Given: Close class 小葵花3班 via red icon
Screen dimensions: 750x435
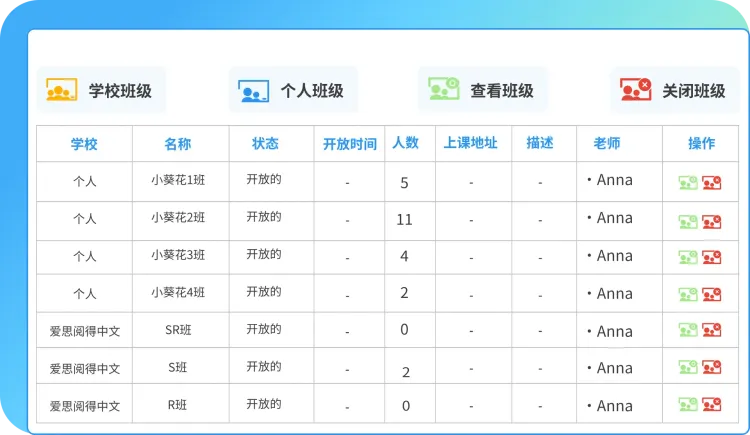Looking at the screenshot, I should pos(712,257).
